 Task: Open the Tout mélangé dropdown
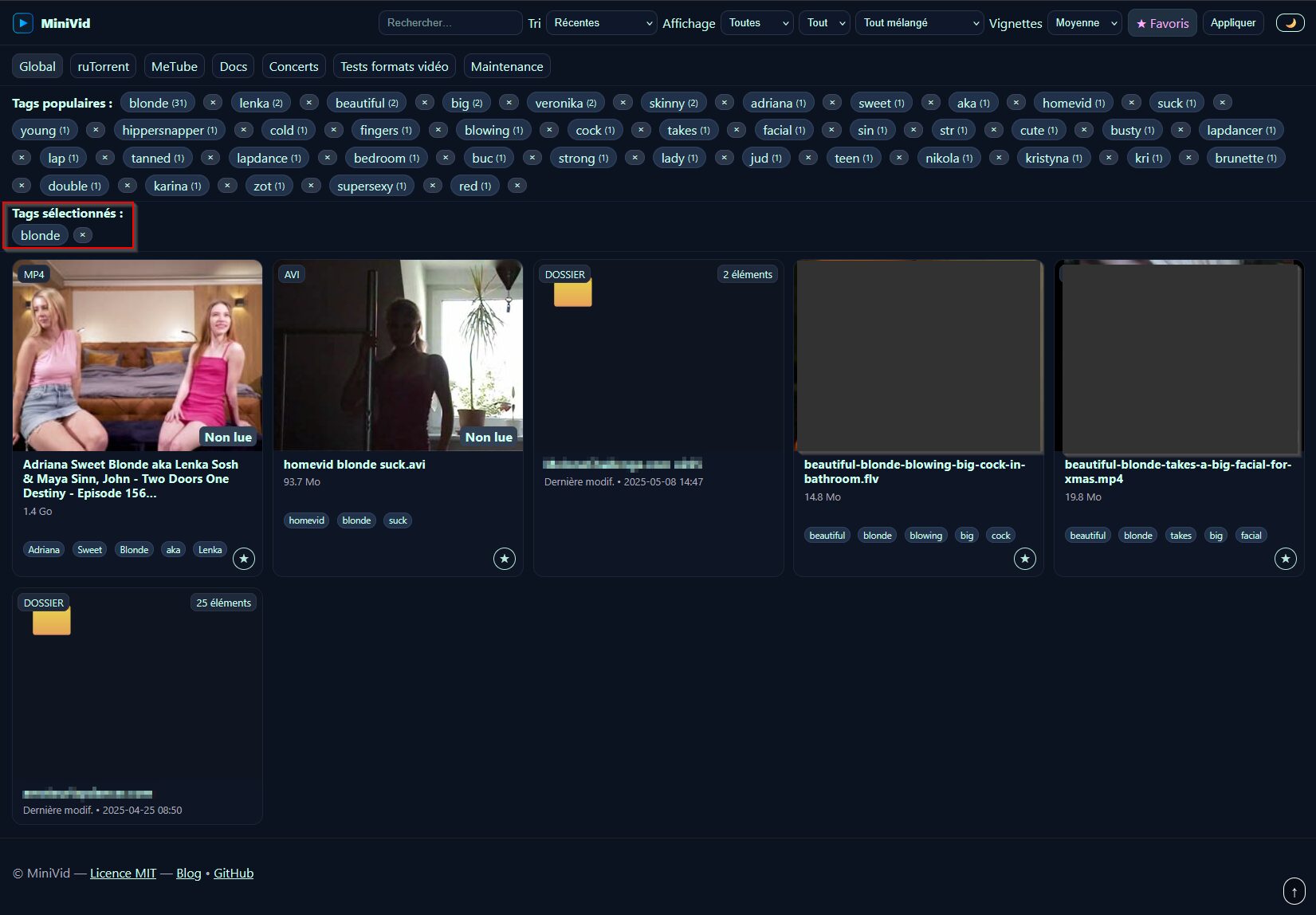tap(920, 23)
